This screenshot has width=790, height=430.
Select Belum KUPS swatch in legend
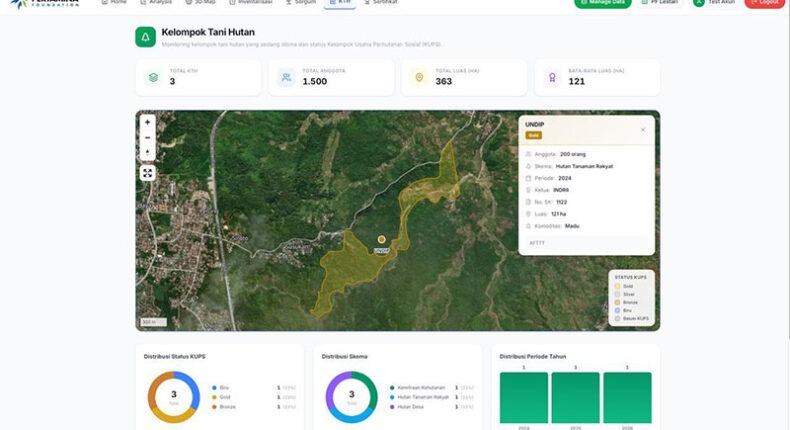(618, 319)
